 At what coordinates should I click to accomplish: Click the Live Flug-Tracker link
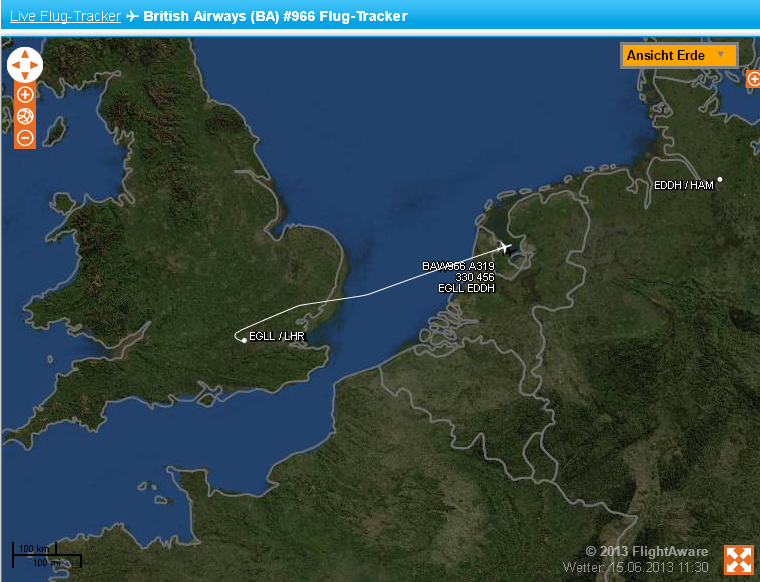click(x=65, y=16)
